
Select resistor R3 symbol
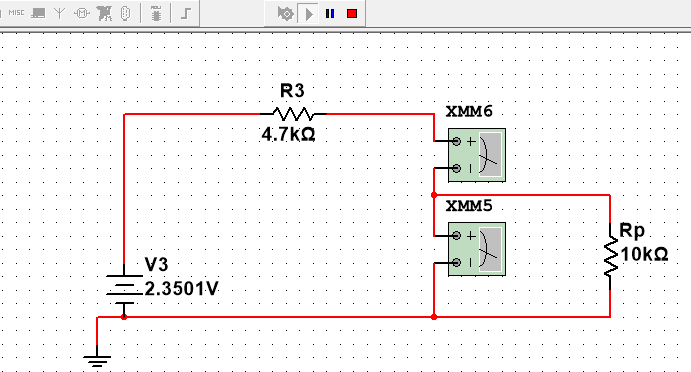click(x=293, y=114)
